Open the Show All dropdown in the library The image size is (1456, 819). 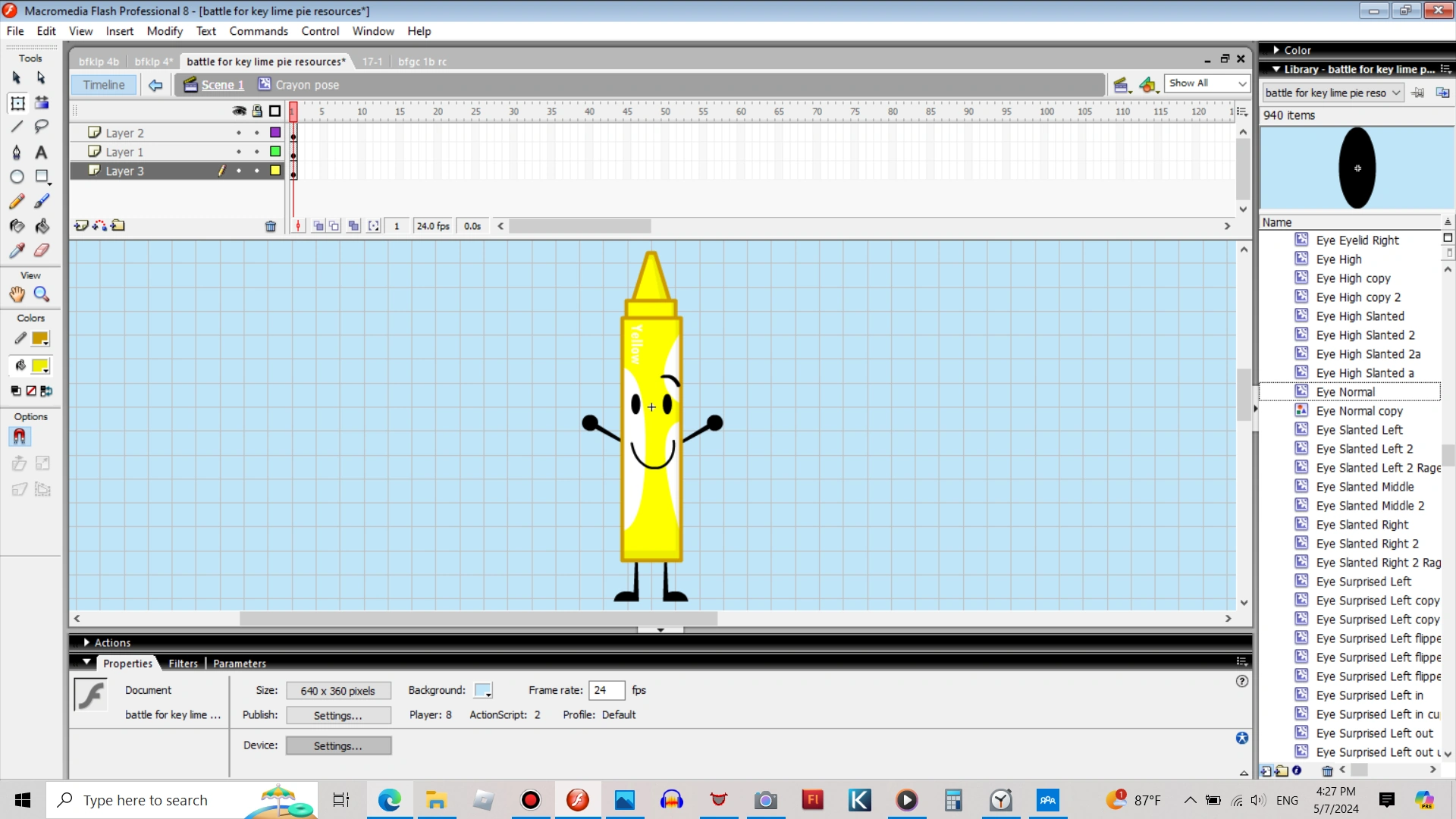(1241, 83)
